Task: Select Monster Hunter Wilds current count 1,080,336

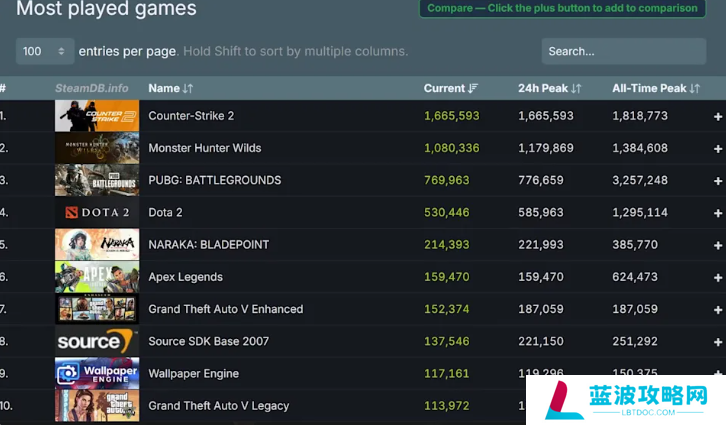Action: (452, 148)
